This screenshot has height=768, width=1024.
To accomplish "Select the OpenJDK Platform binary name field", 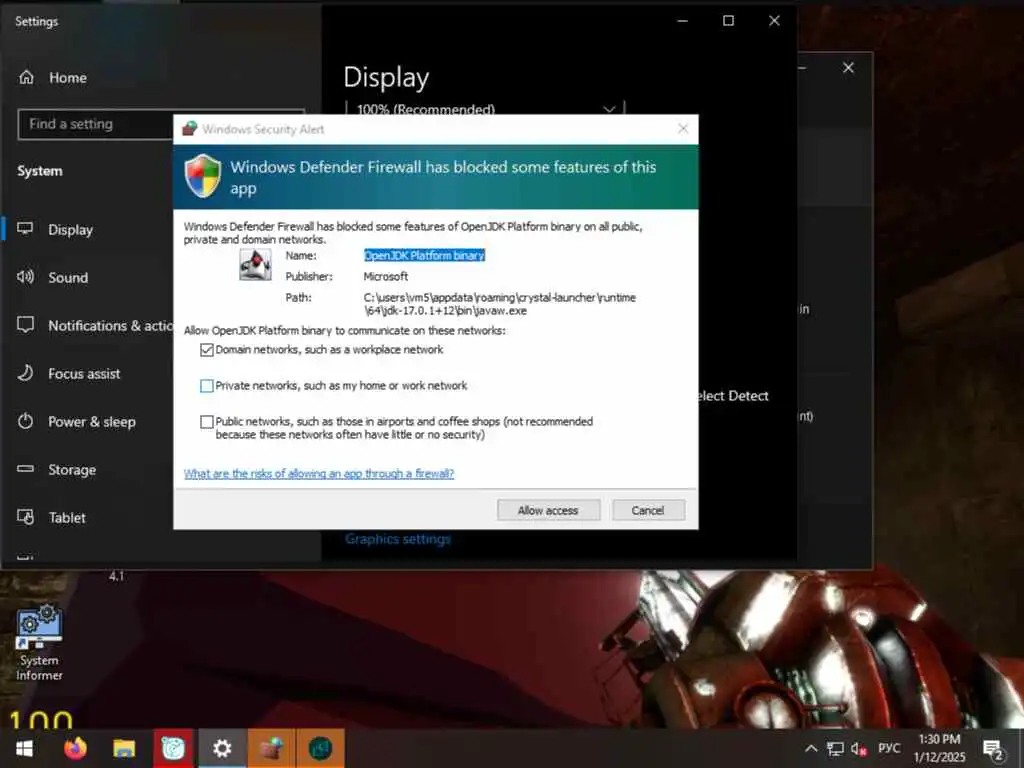I will pos(424,255).
